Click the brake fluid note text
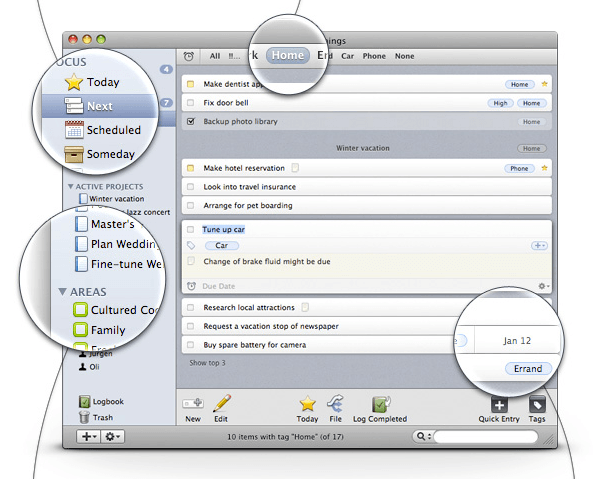This screenshot has width=596, height=479. (x=267, y=262)
